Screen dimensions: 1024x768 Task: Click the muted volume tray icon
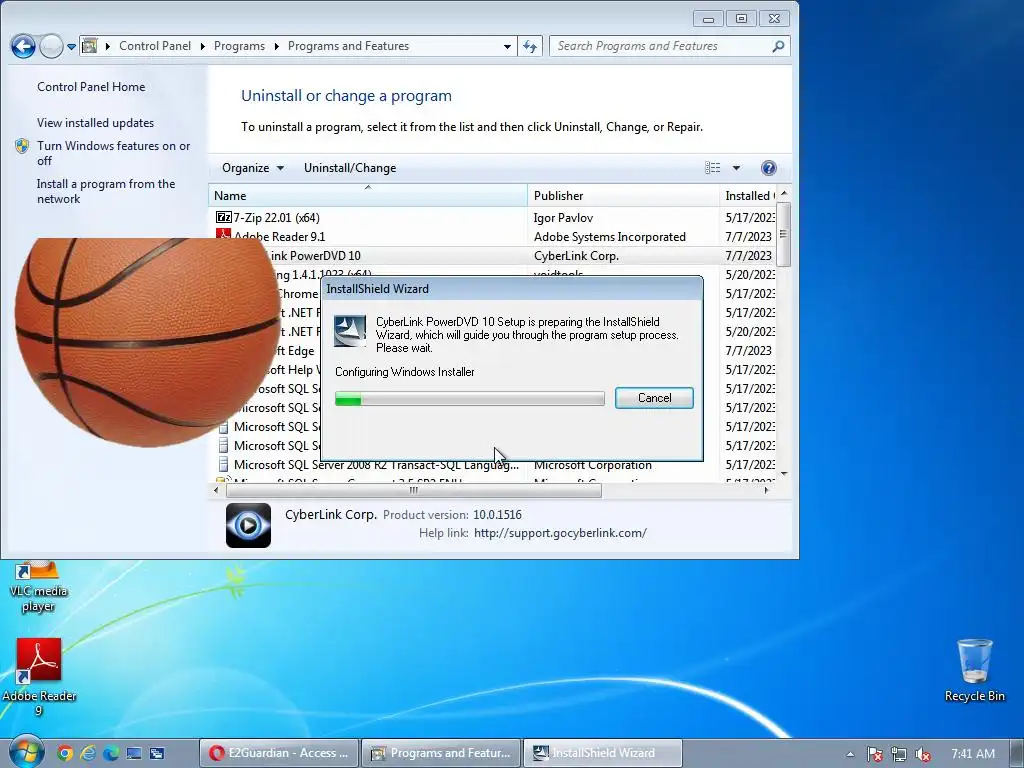(x=923, y=754)
